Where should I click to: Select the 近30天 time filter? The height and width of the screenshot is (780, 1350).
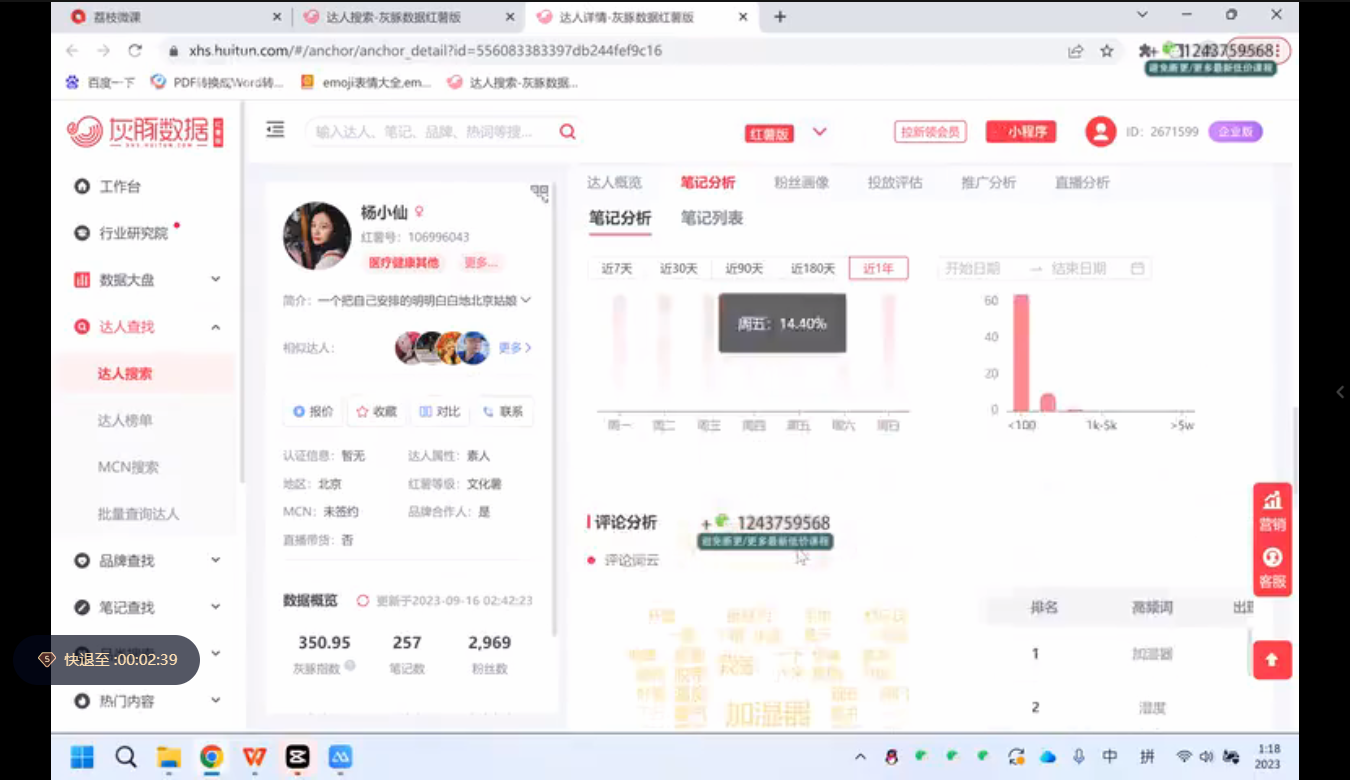[x=679, y=268]
